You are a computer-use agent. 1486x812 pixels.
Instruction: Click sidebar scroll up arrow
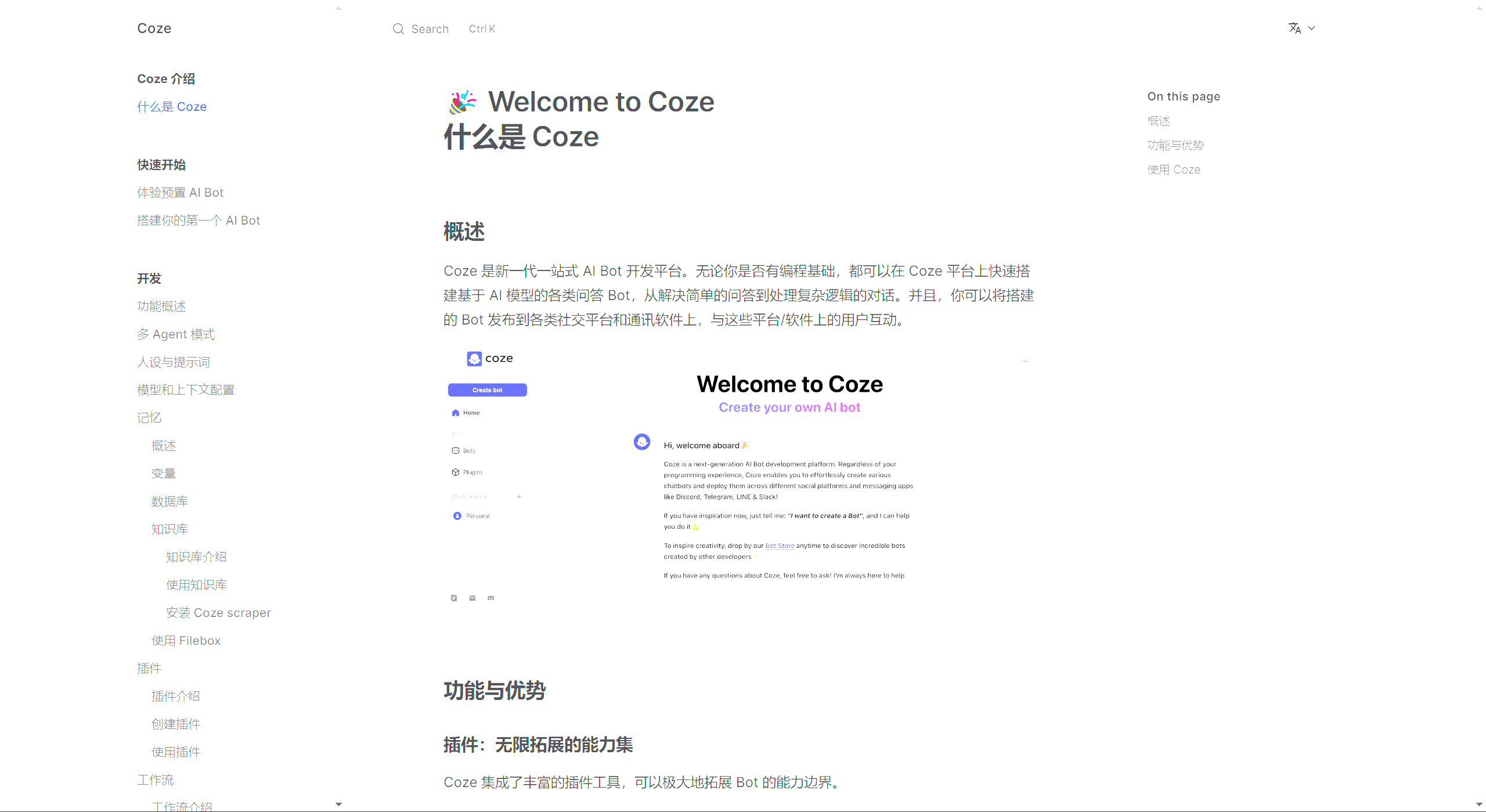tap(339, 8)
